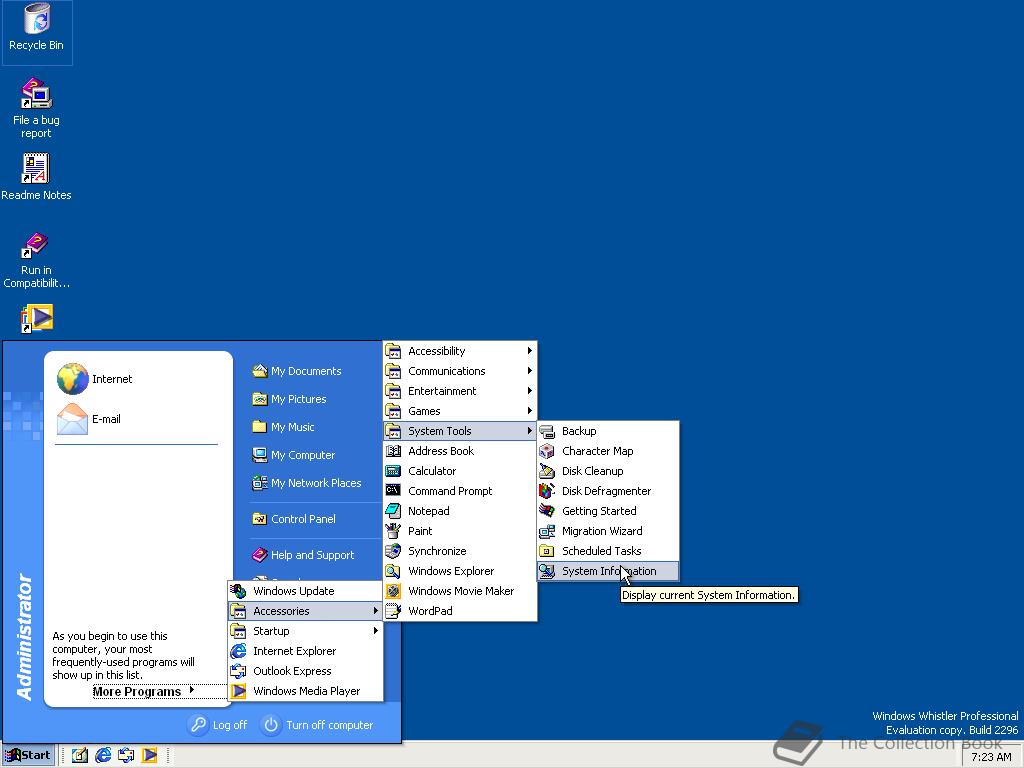Screen dimensions: 1024x768
Task: Click Show Desktop quick launch icon
Action: click(x=80, y=756)
